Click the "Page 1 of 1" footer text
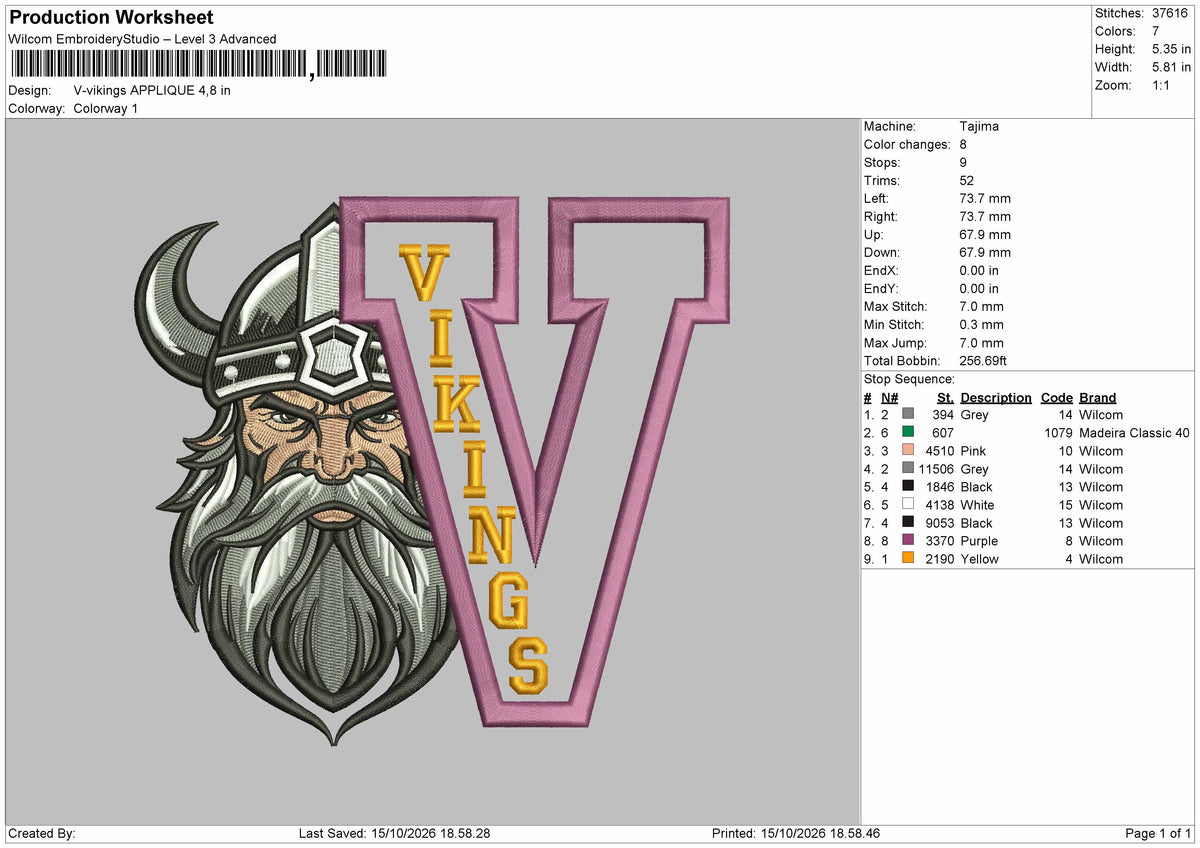The image size is (1200, 848). (x=1158, y=833)
